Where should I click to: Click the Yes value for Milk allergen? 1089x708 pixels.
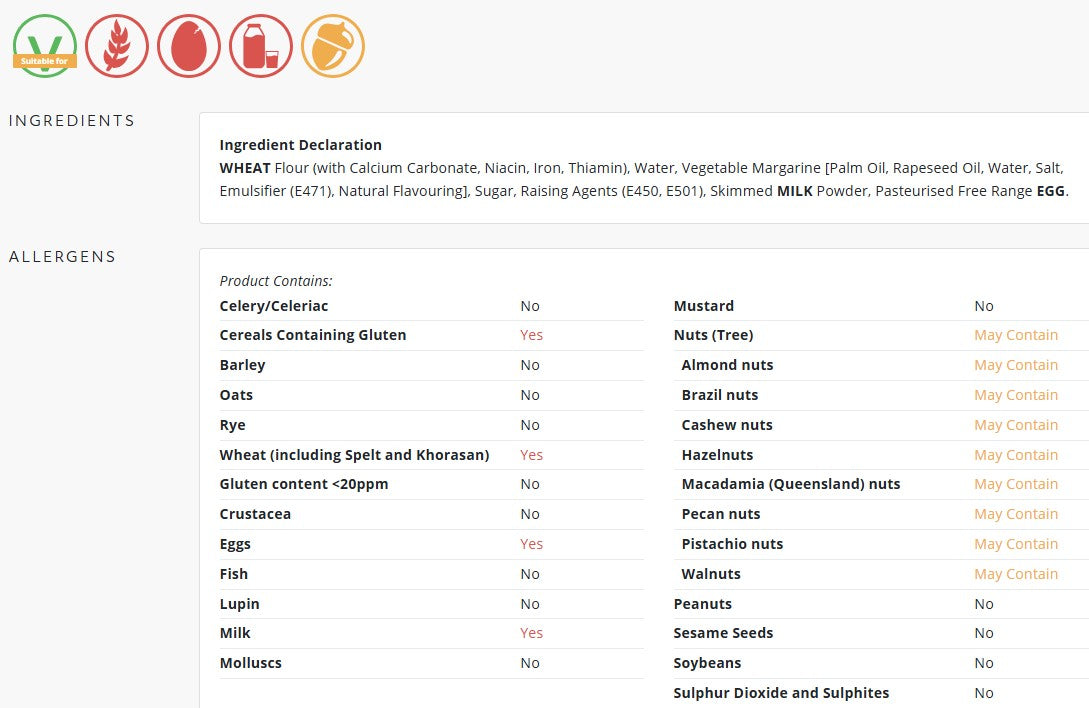531,633
